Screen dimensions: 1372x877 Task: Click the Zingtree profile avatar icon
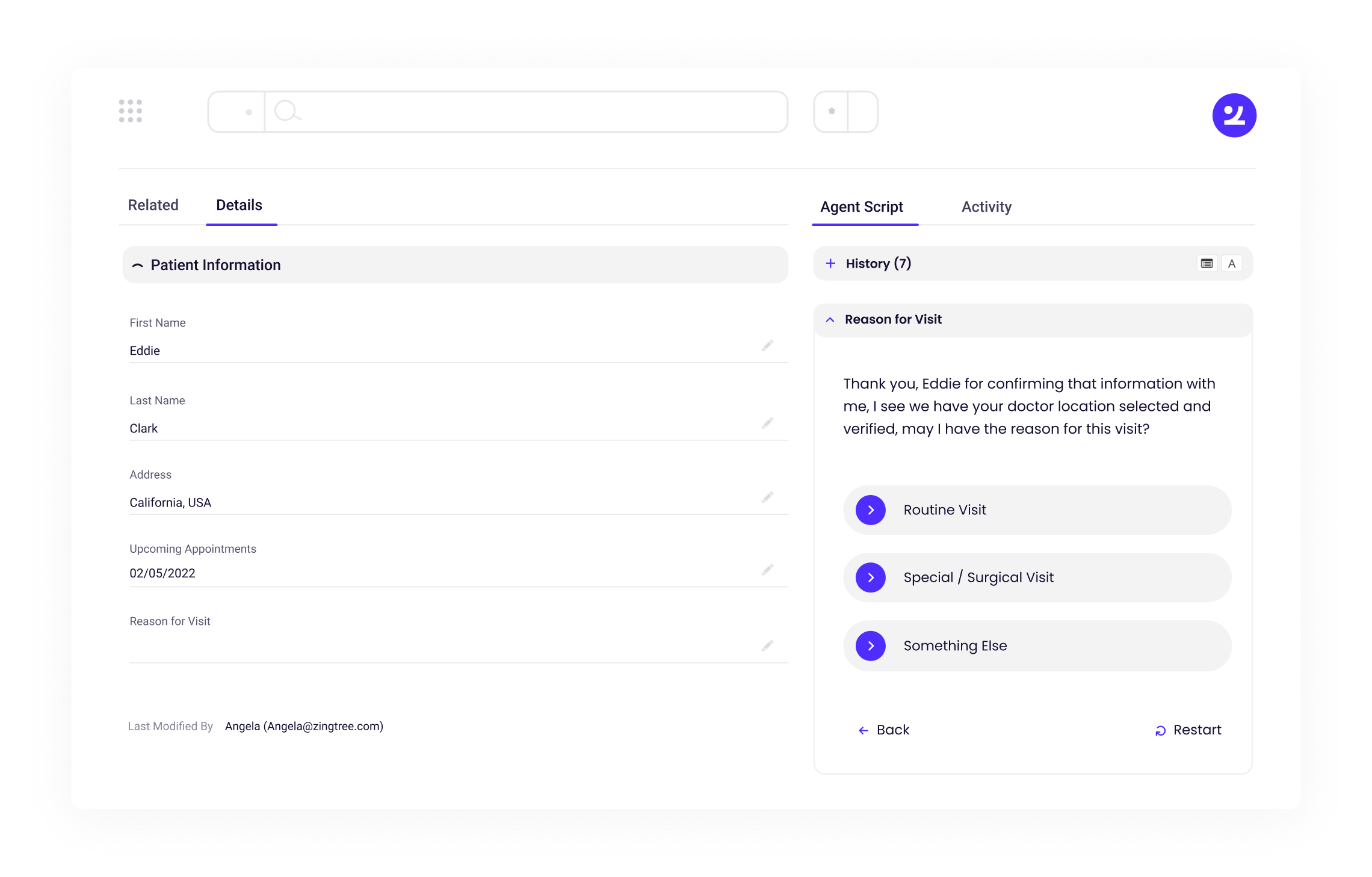tap(1234, 115)
